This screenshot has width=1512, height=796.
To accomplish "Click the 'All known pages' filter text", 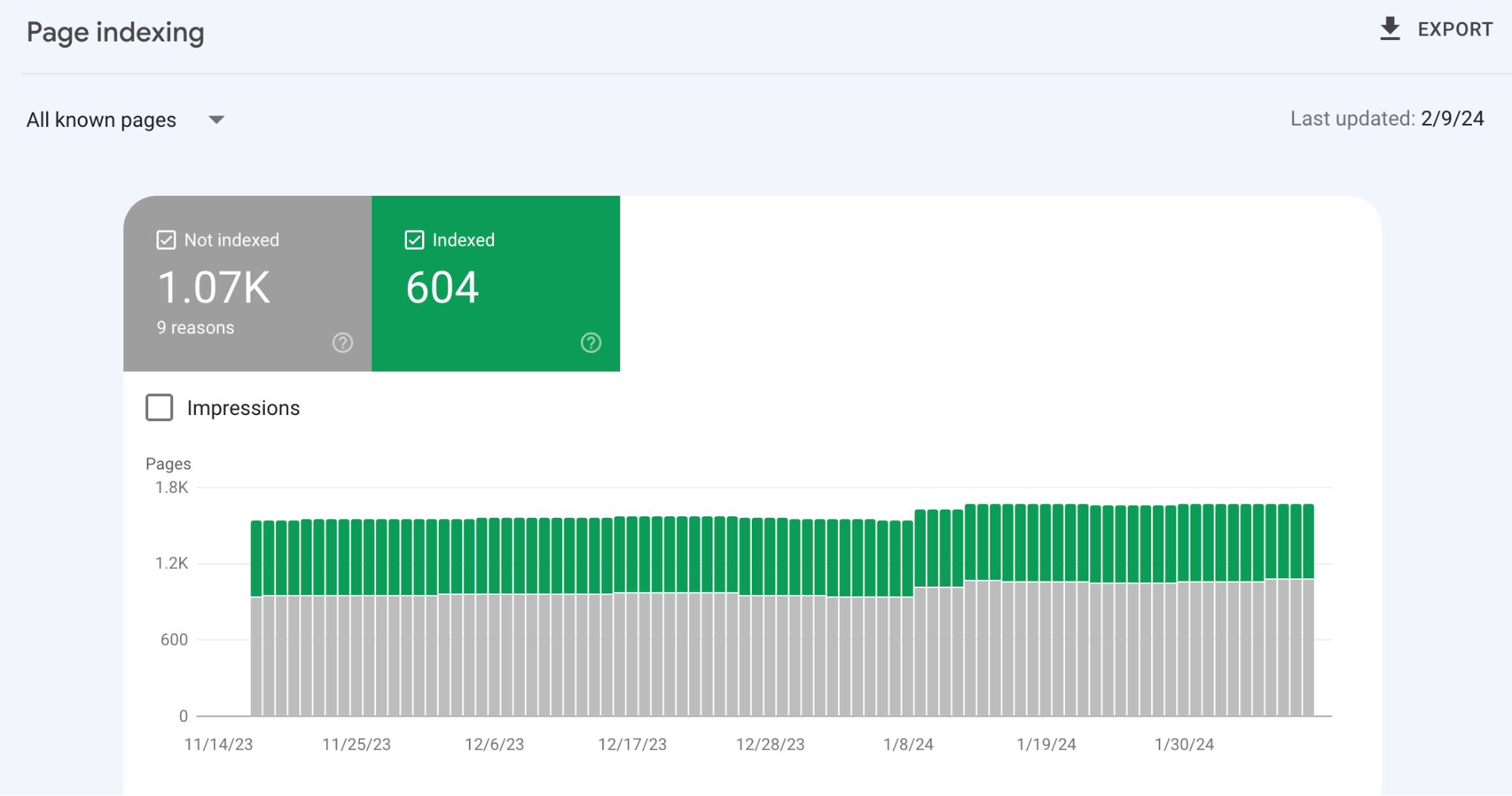I will pyautogui.click(x=101, y=119).
